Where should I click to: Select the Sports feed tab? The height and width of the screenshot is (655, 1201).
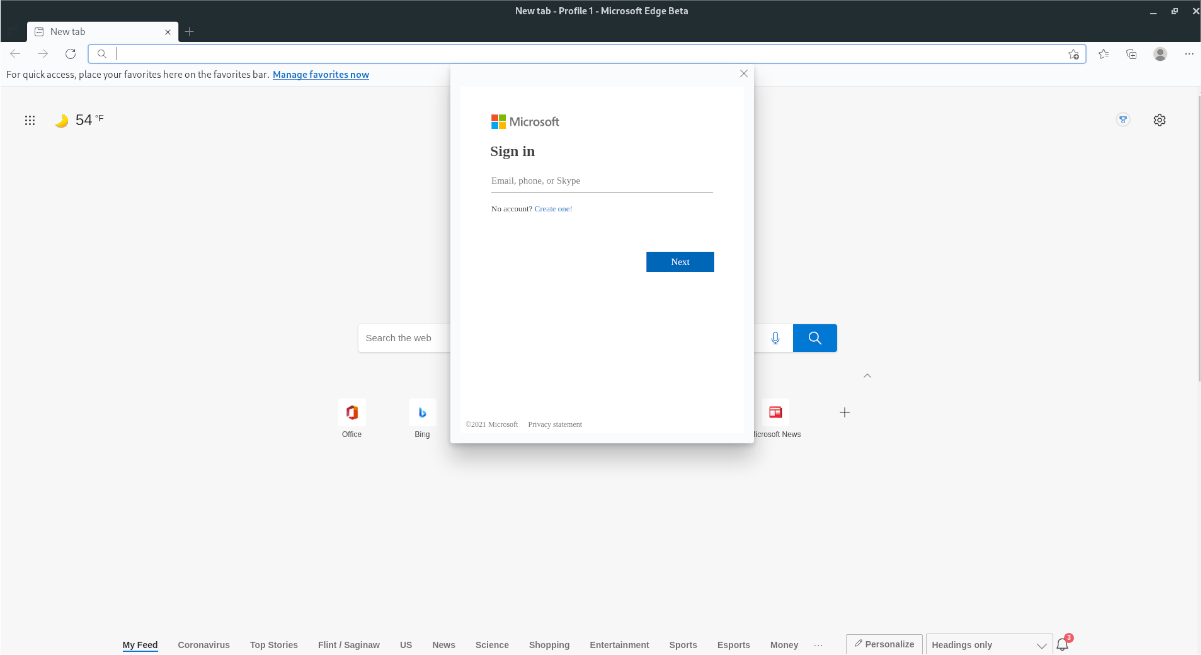683,645
